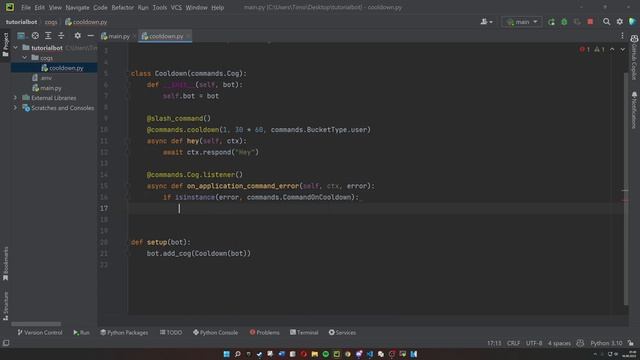Click the editor vertical scrollbar

tap(626, 189)
